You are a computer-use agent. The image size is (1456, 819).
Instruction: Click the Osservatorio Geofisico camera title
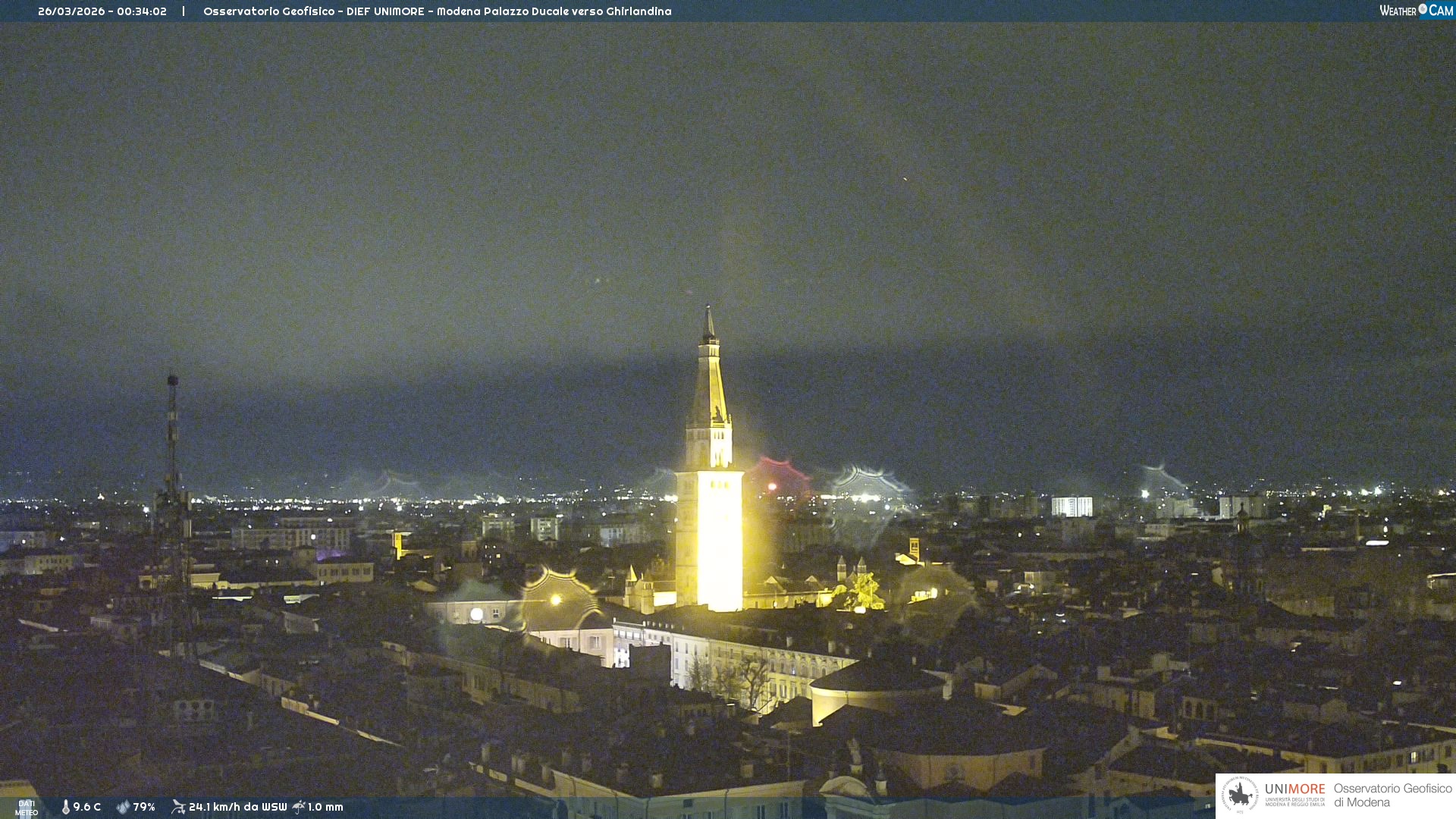437,11
